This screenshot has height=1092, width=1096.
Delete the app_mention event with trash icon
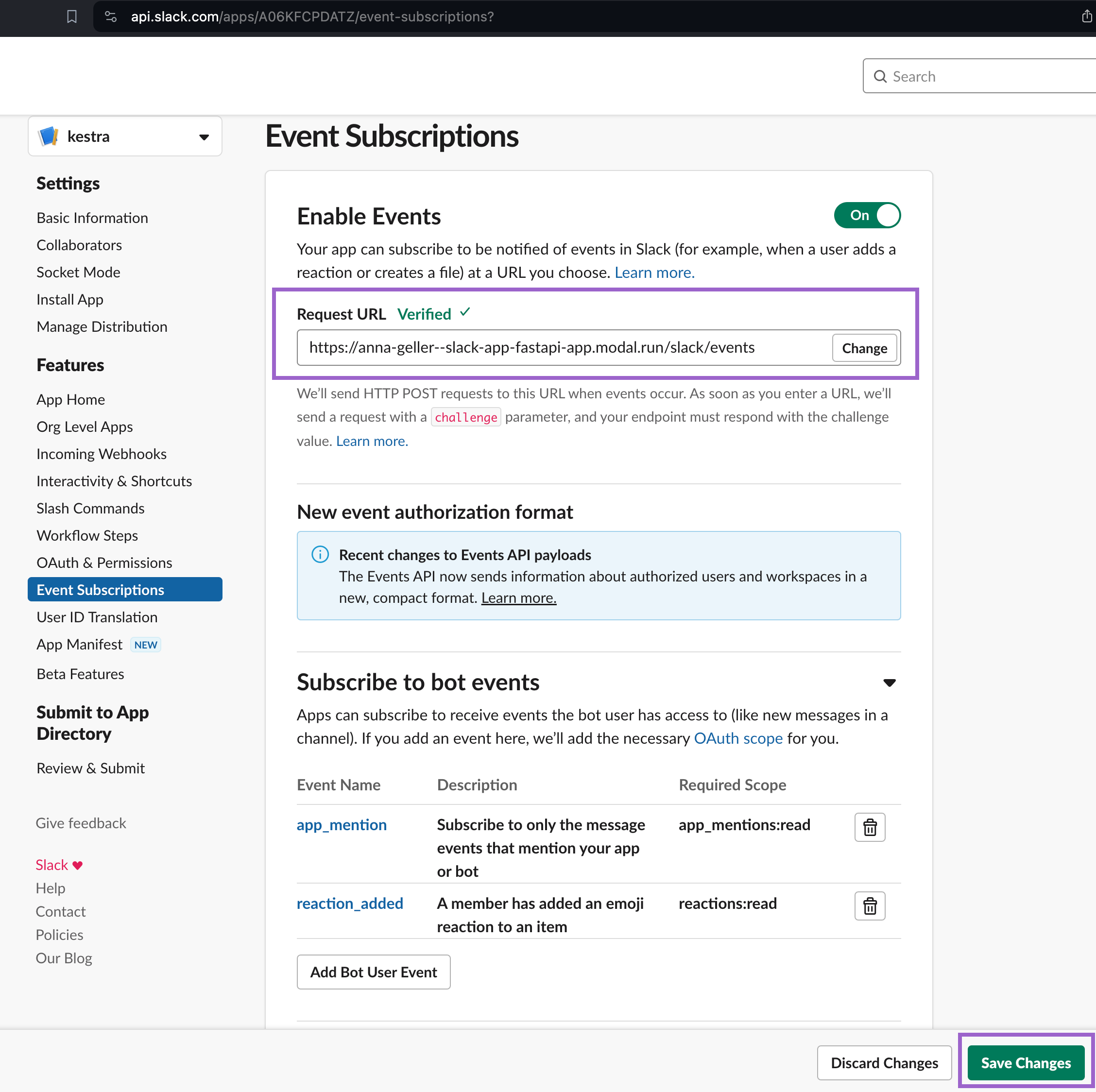click(x=869, y=827)
